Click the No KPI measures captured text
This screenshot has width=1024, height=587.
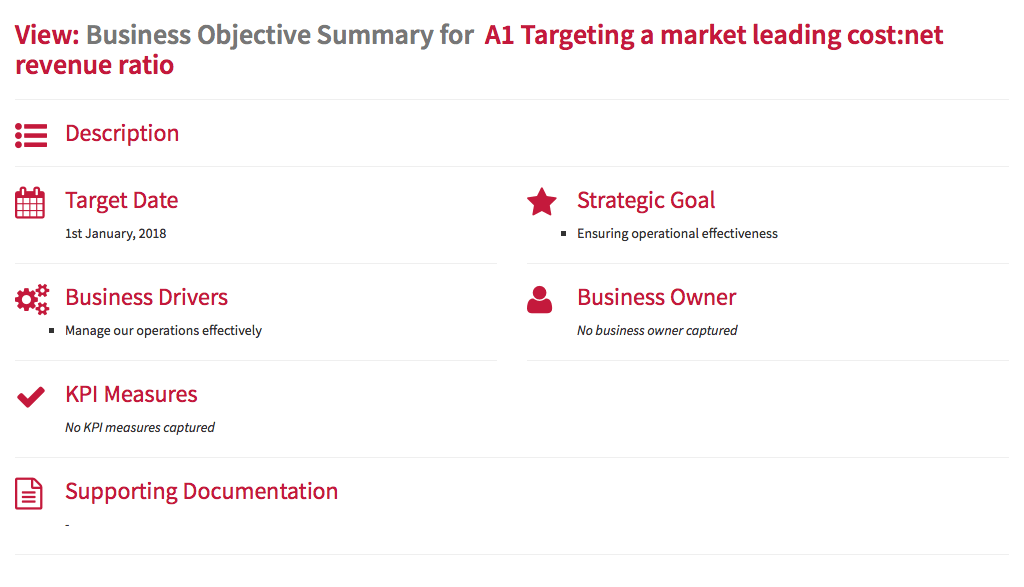pyautogui.click(x=140, y=428)
